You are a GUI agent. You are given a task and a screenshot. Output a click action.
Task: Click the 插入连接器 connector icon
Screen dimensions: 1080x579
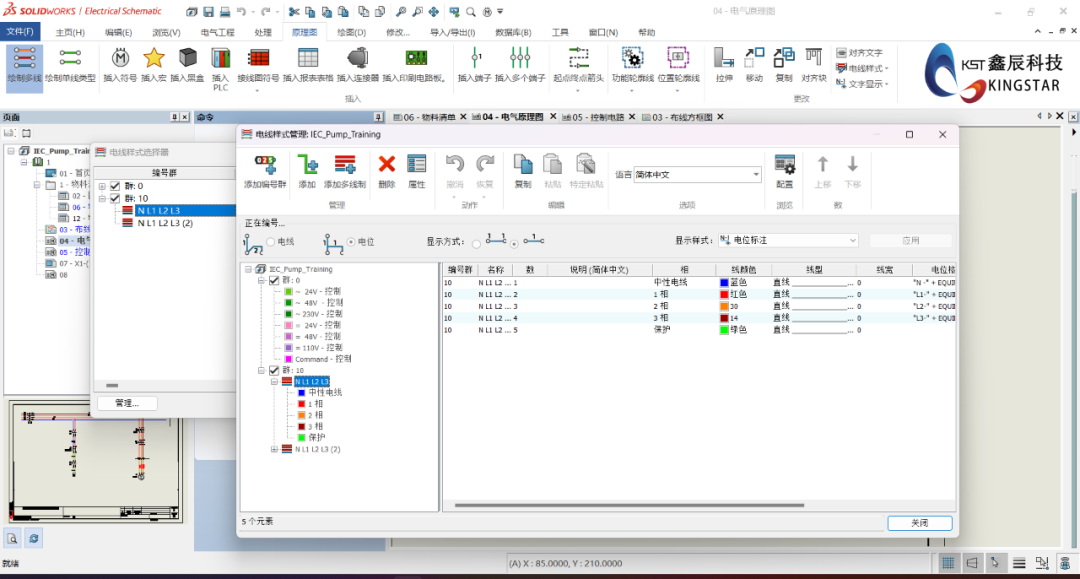click(x=357, y=58)
